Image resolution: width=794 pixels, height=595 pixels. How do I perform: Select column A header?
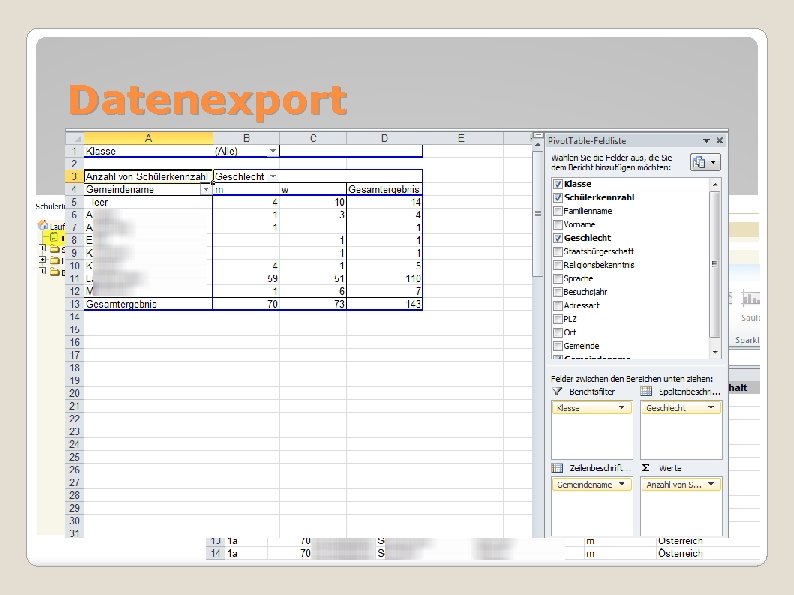click(x=148, y=138)
